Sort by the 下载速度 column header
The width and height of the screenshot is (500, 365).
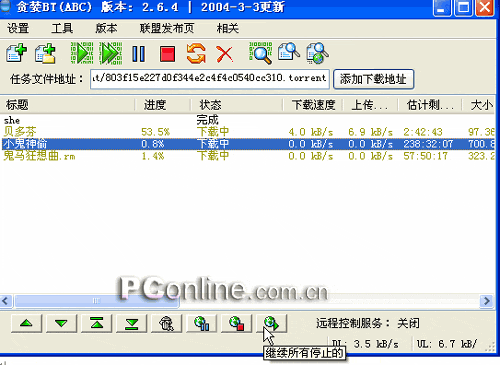click(313, 105)
